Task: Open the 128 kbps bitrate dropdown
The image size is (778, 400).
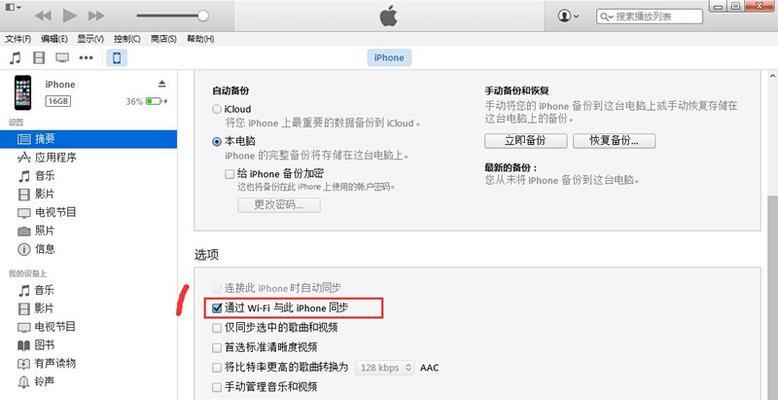Action: click(x=385, y=368)
